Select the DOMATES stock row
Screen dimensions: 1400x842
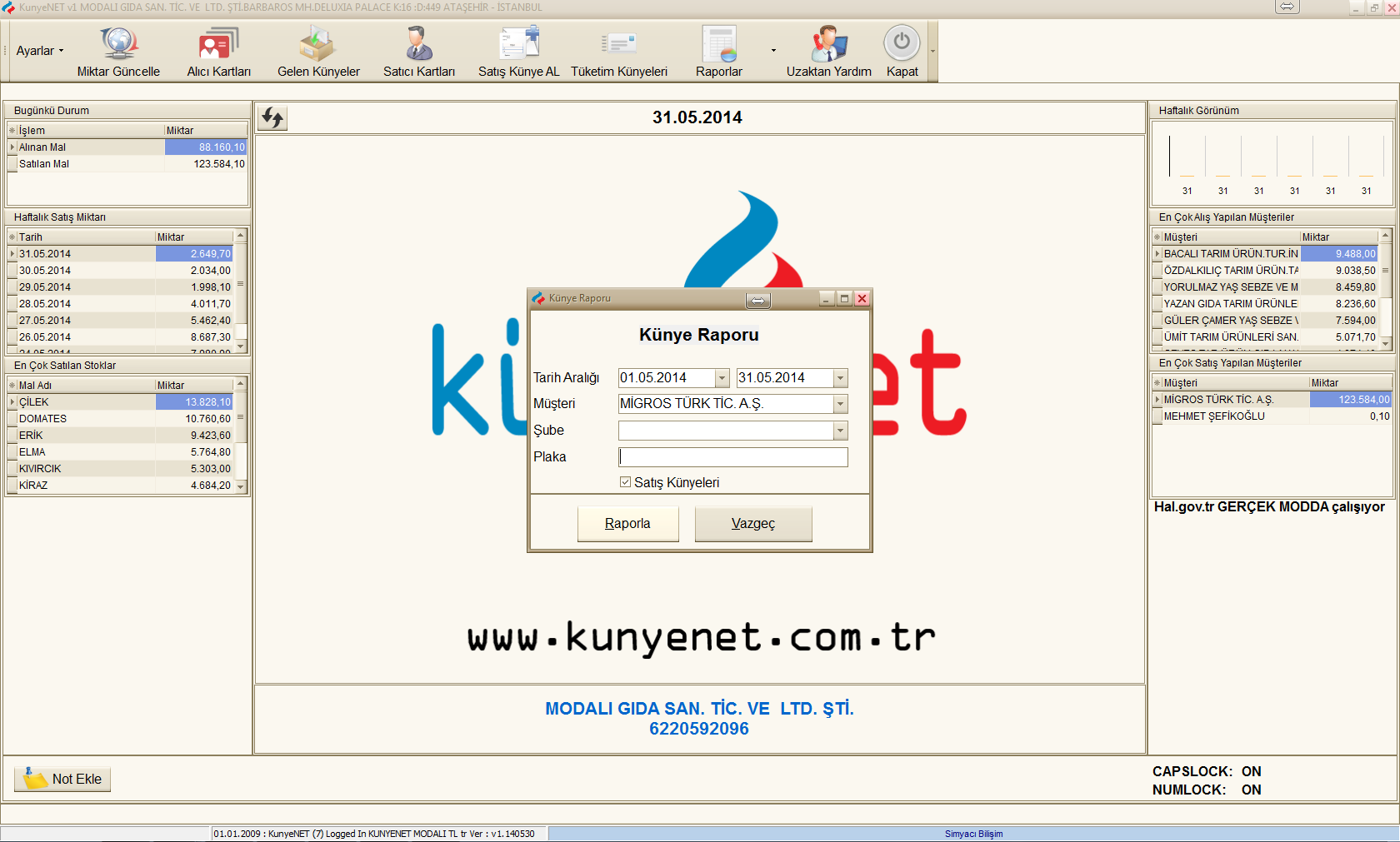(x=121, y=419)
